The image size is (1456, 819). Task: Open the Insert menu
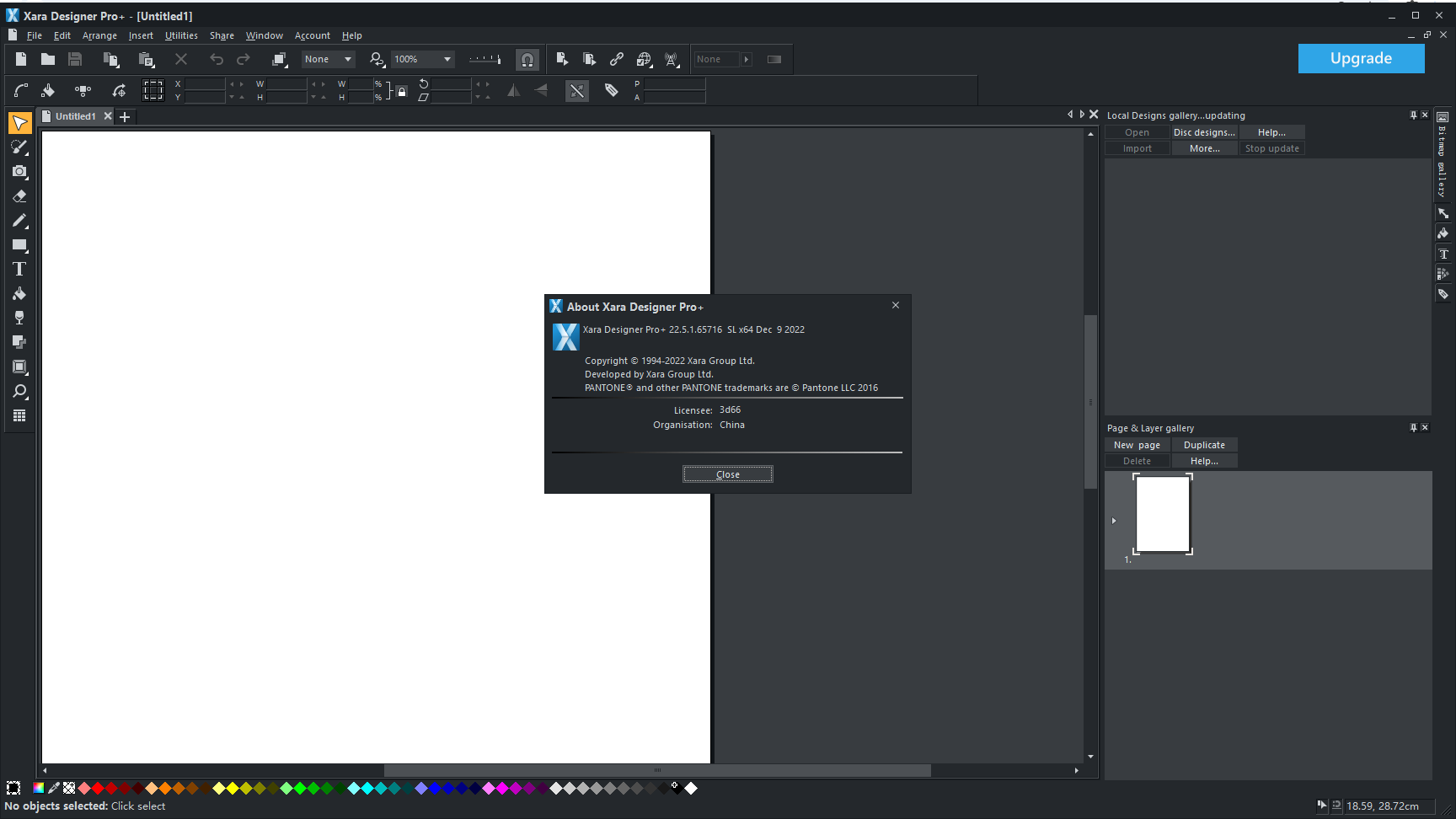click(x=141, y=35)
